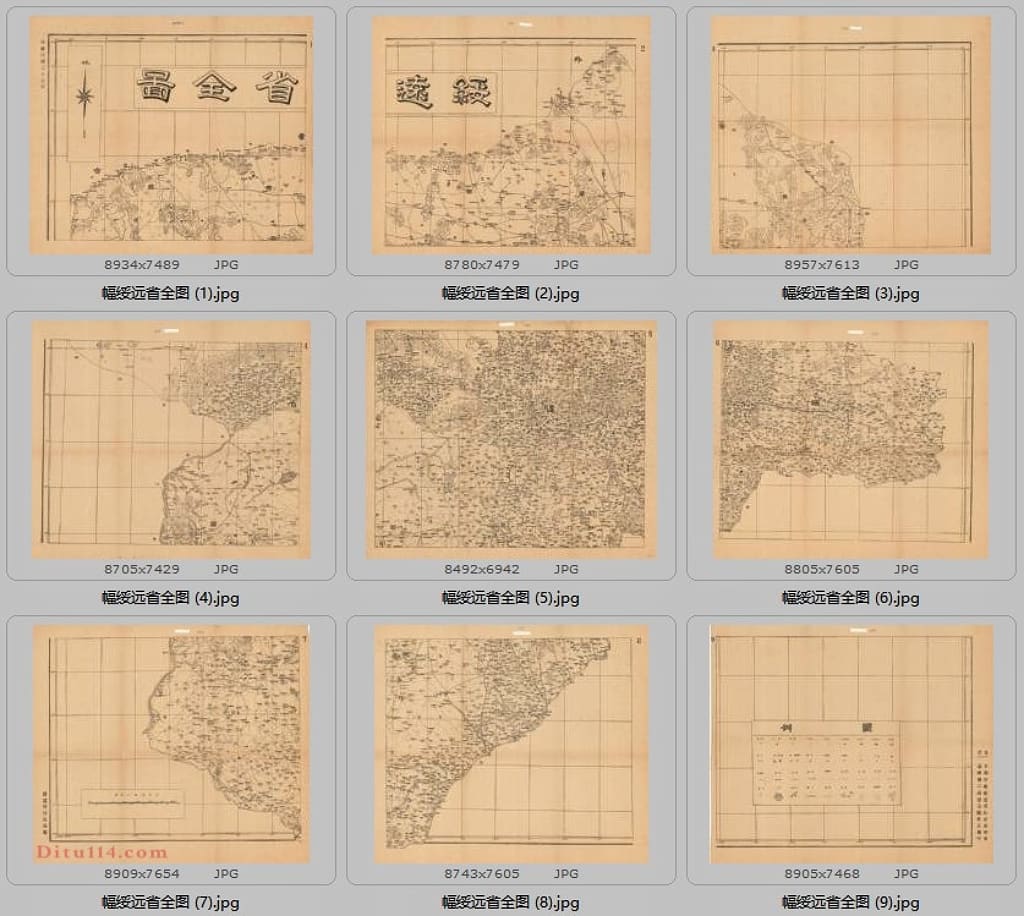Click the thumbnail above 幅绥远省全图 (3).jpg
This screenshot has height=916, width=1024.
pyautogui.click(x=850, y=135)
